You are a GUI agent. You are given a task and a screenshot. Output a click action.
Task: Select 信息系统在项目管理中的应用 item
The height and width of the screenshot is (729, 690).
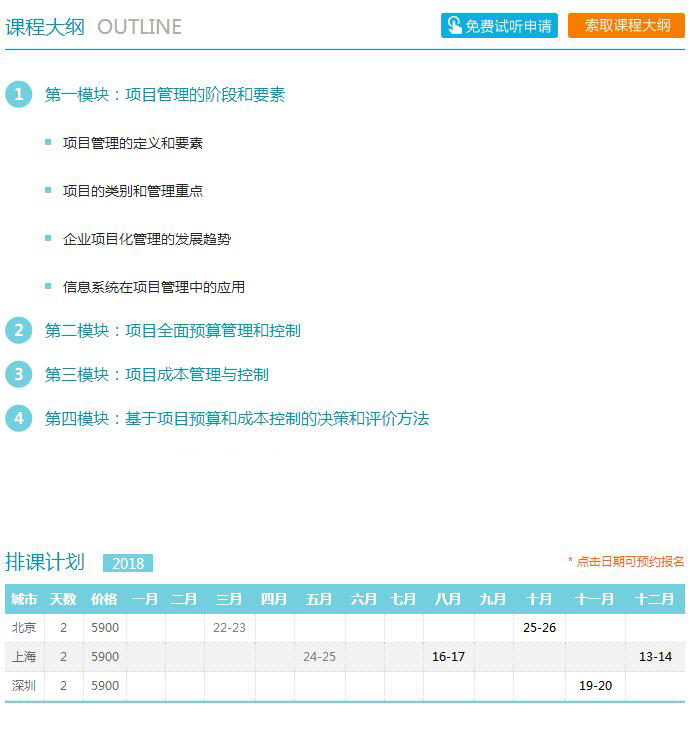[154, 287]
